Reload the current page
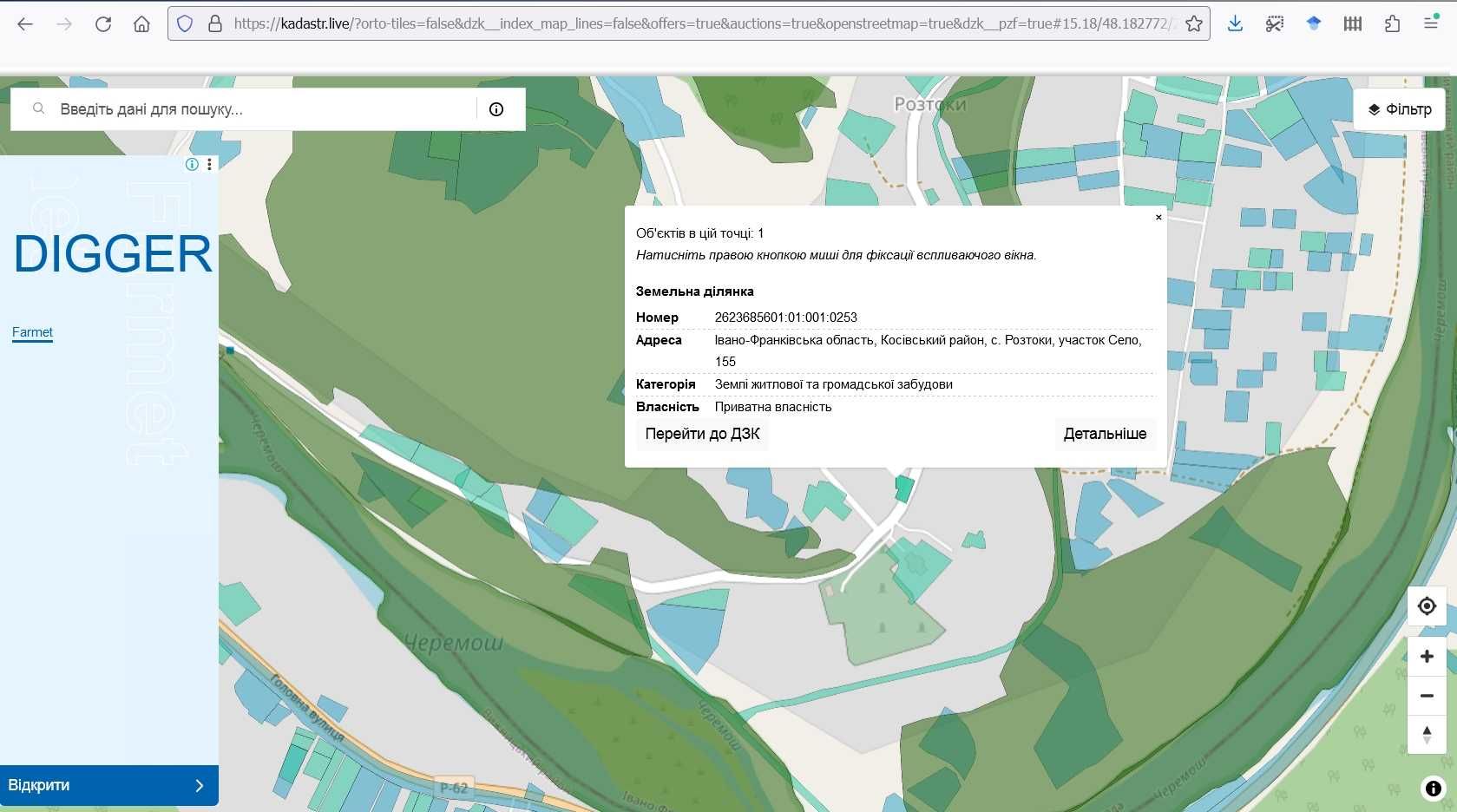Screen dimensions: 1457x812 (103, 24)
